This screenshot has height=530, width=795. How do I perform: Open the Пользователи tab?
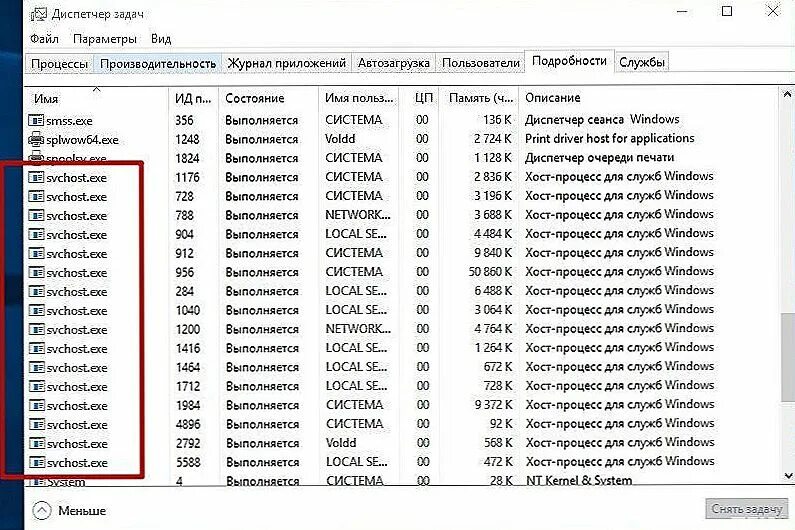coord(481,63)
